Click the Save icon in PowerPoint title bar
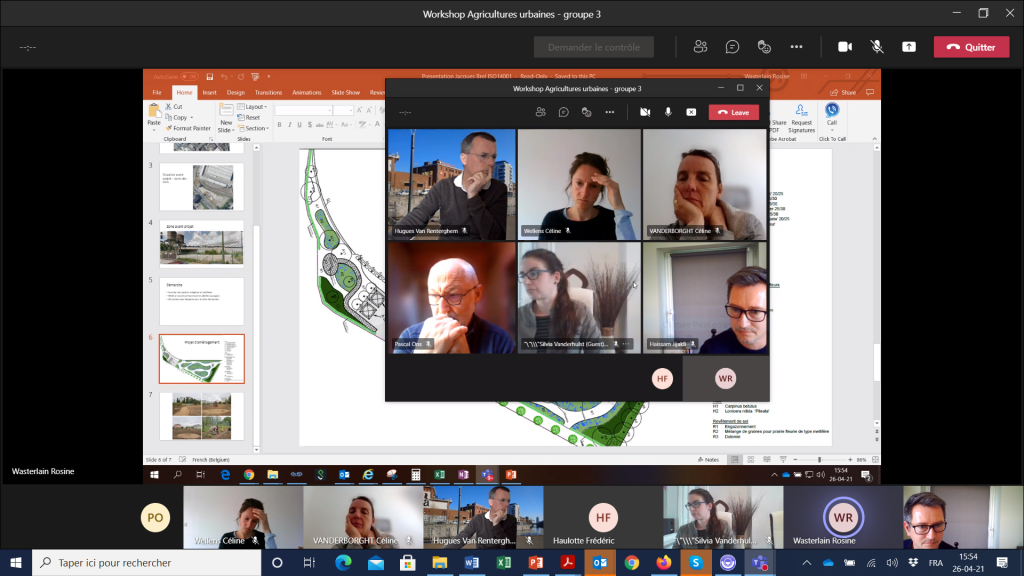The width and height of the screenshot is (1024, 576). tap(210, 76)
